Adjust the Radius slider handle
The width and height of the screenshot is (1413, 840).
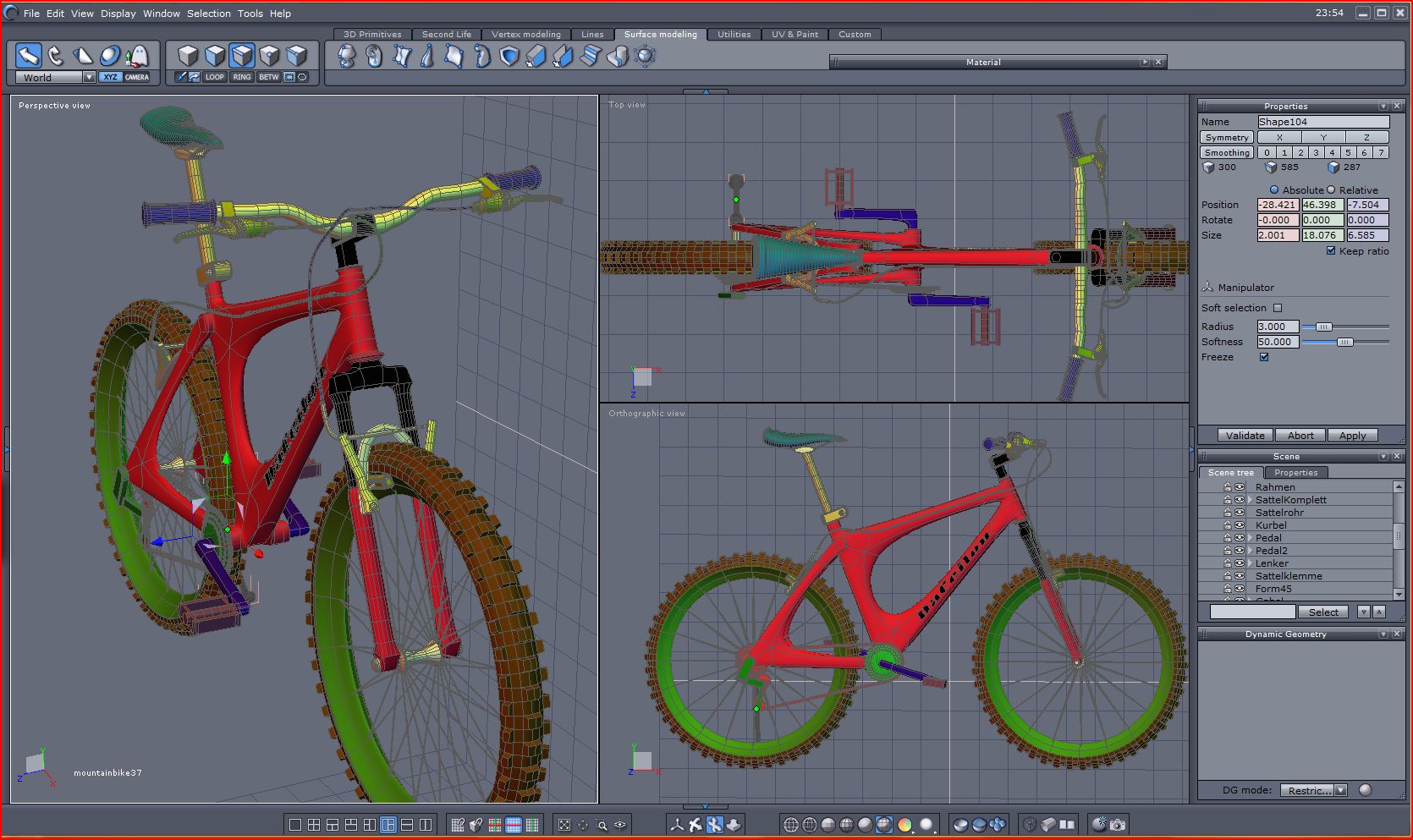point(1324,327)
